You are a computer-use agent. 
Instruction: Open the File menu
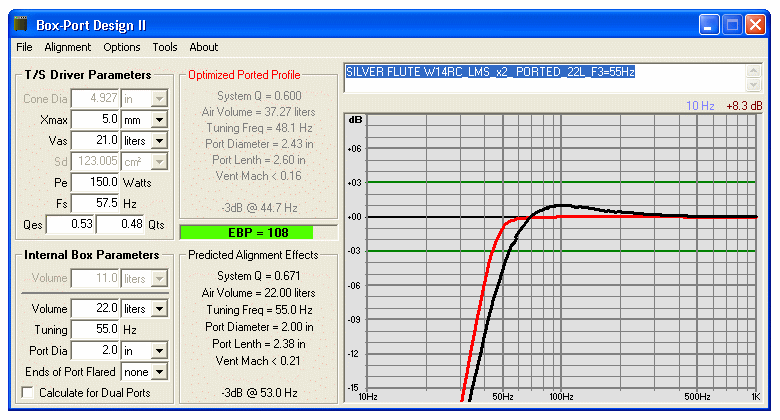[24, 47]
